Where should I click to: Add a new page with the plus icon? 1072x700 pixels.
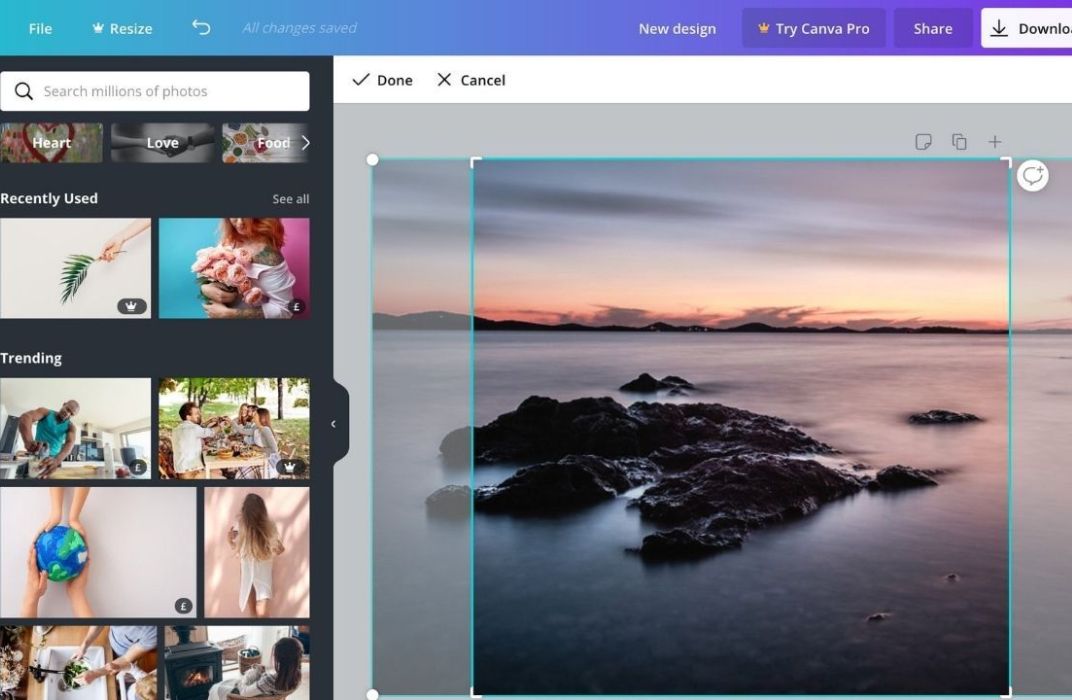pyautogui.click(x=995, y=141)
